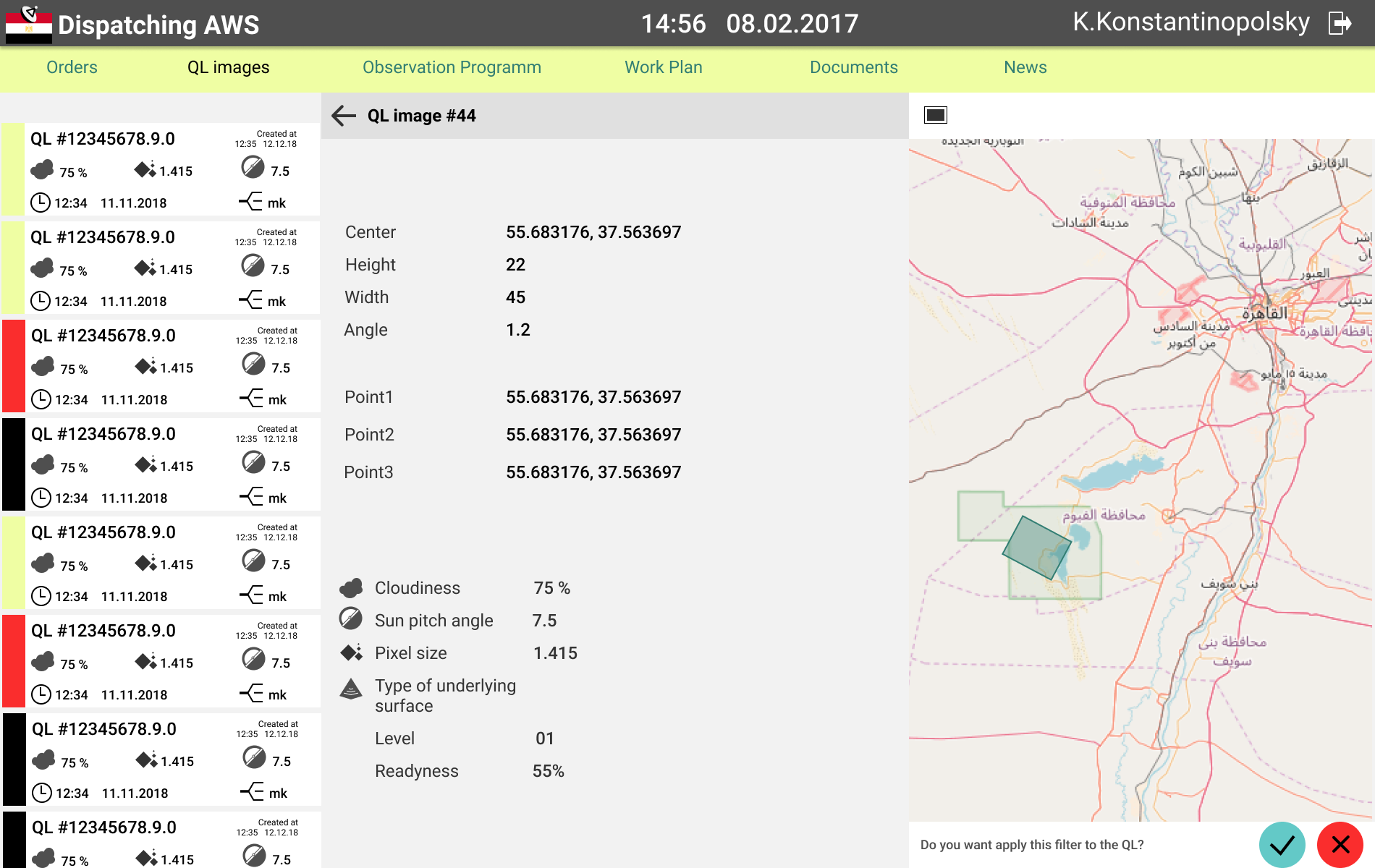Image resolution: width=1375 pixels, height=868 pixels.
Task: Click the Sun pitch angle icon in details
Action: (350, 618)
